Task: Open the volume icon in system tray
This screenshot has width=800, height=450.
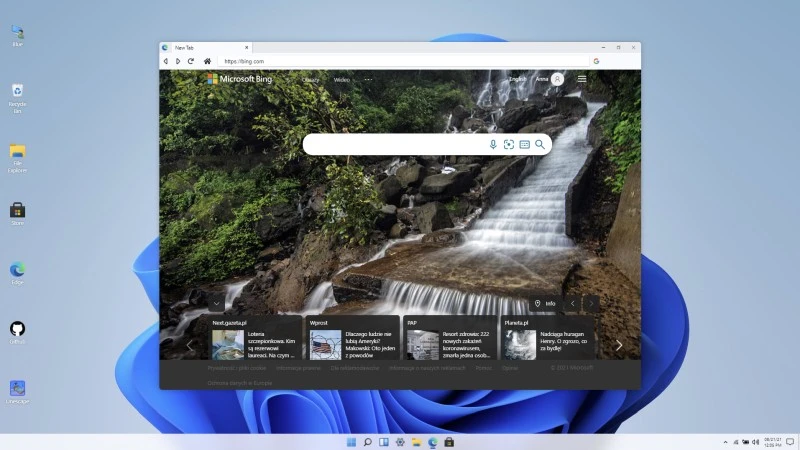Action: 755,442
